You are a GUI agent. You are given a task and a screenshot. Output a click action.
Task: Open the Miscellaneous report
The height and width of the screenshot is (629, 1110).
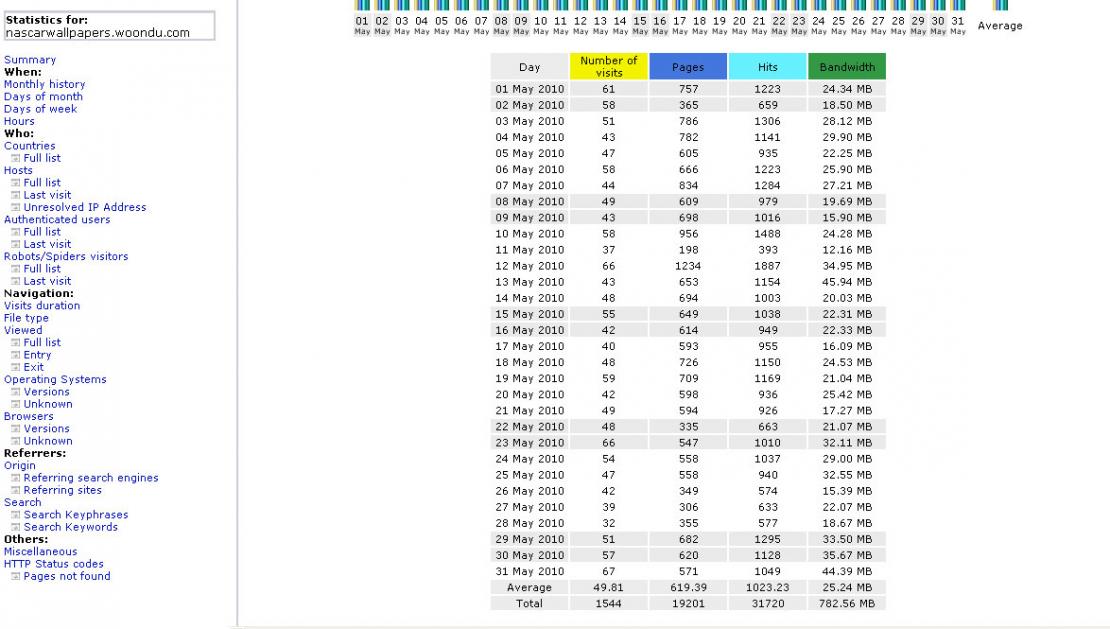pyautogui.click(x=40, y=552)
